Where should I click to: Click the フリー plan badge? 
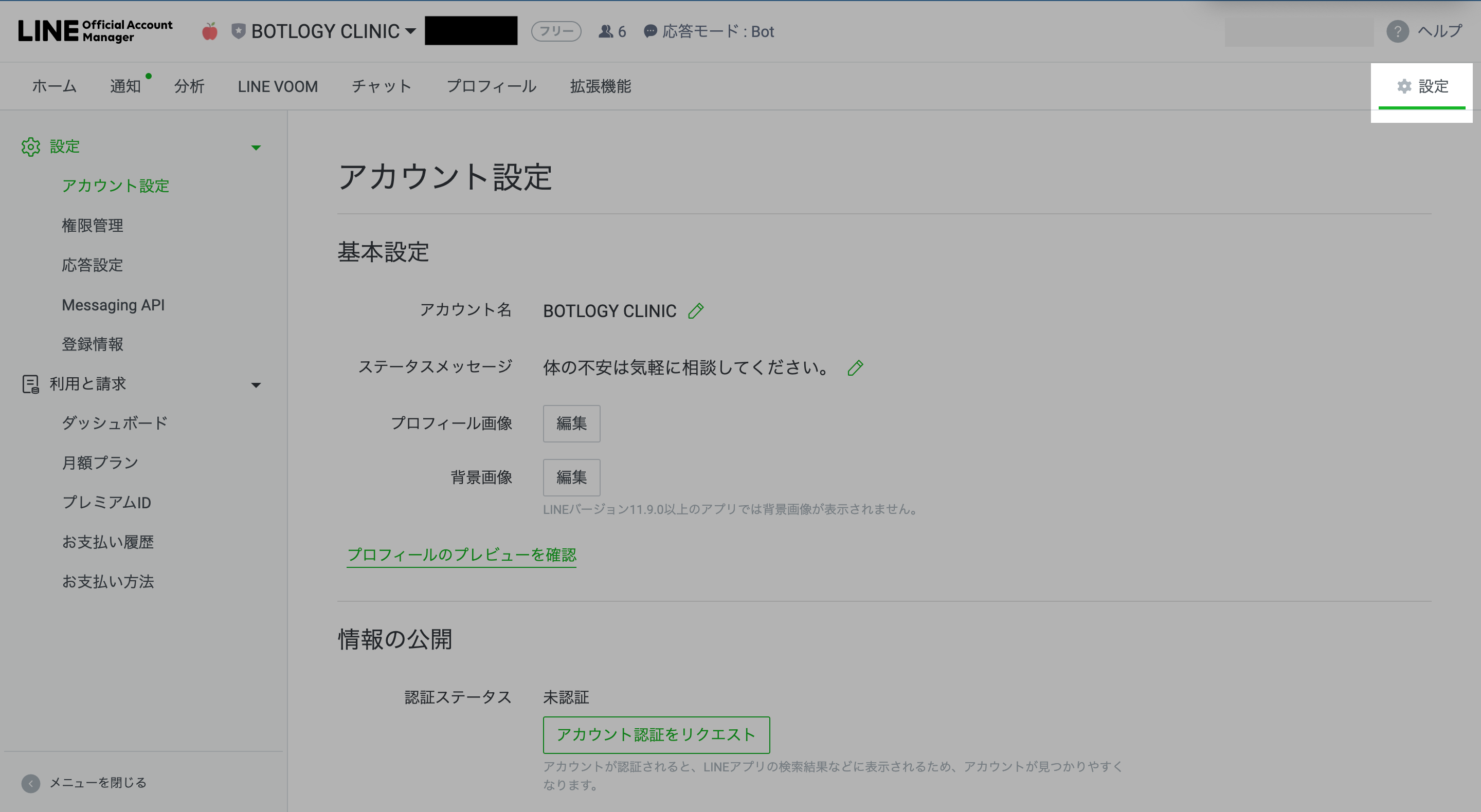555,32
